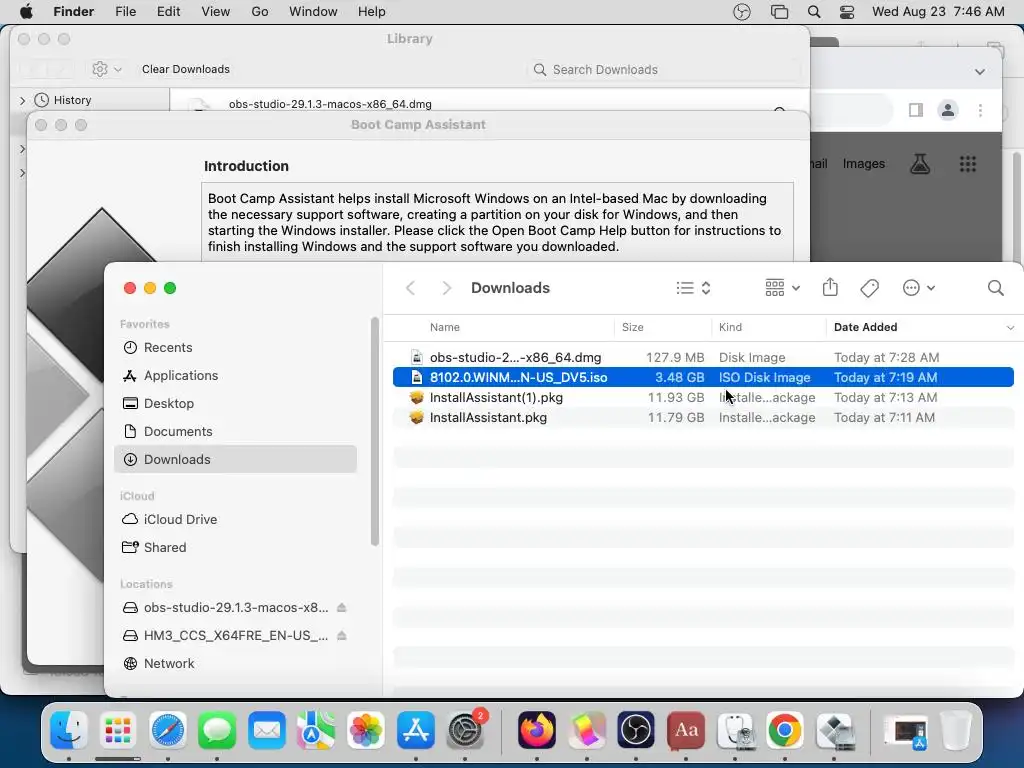The image size is (1024, 768).
Task: Open Spotlight search in menu bar
Action: (814, 12)
